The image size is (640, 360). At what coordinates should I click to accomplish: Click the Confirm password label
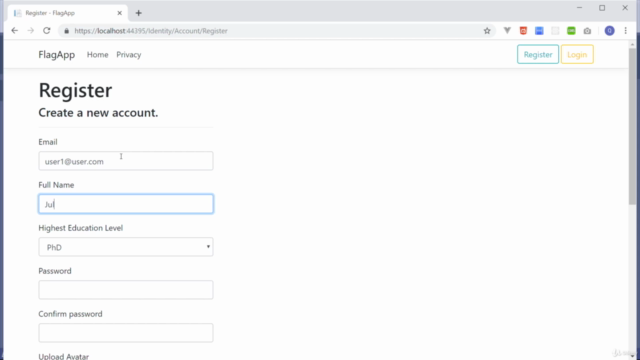coord(70,314)
